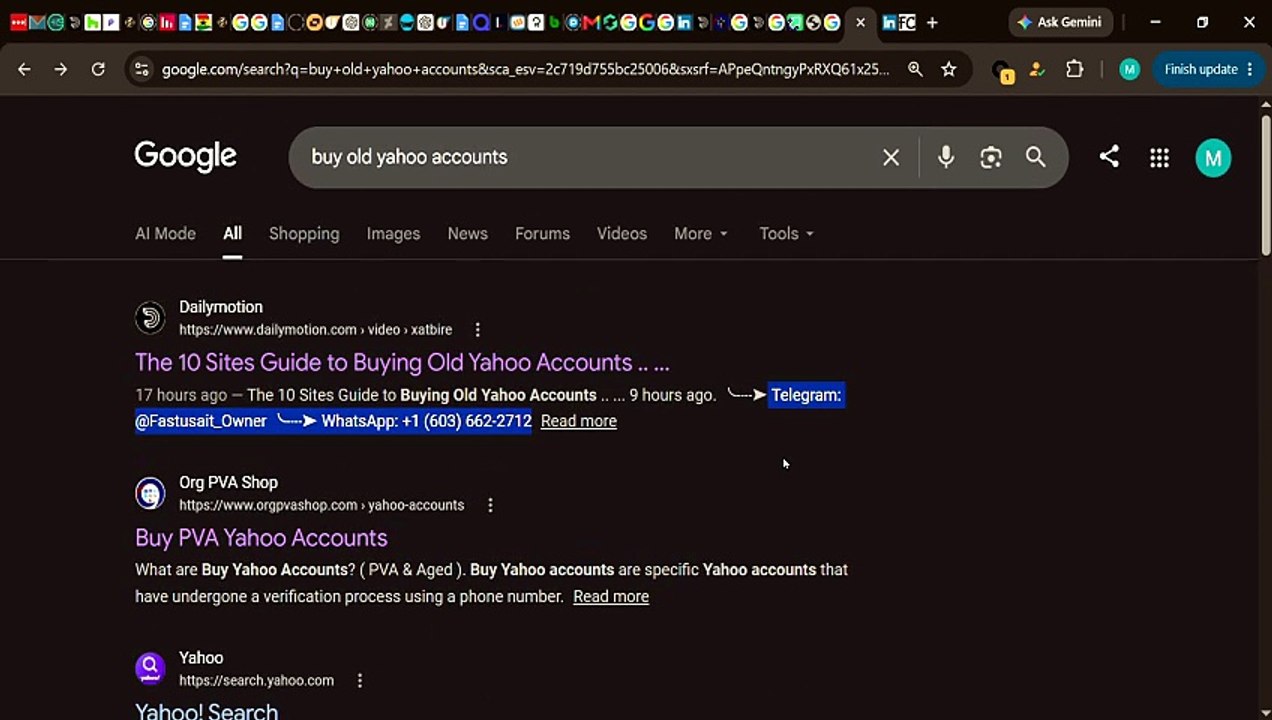Bookmark this page with the star
This screenshot has width=1272, height=720.
pyautogui.click(x=949, y=69)
